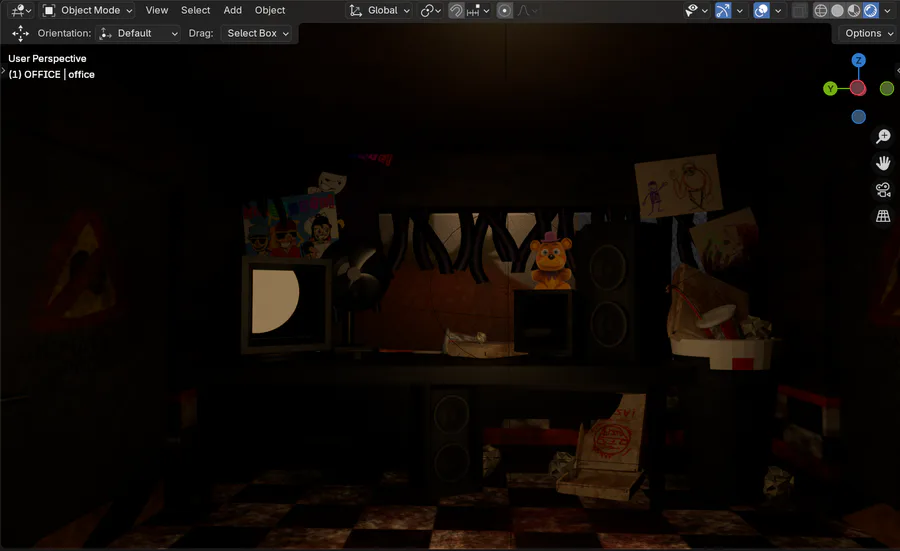This screenshot has height=551, width=900.
Task: Click the Move tool icon in tool settings
Action: click(x=21, y=33)
